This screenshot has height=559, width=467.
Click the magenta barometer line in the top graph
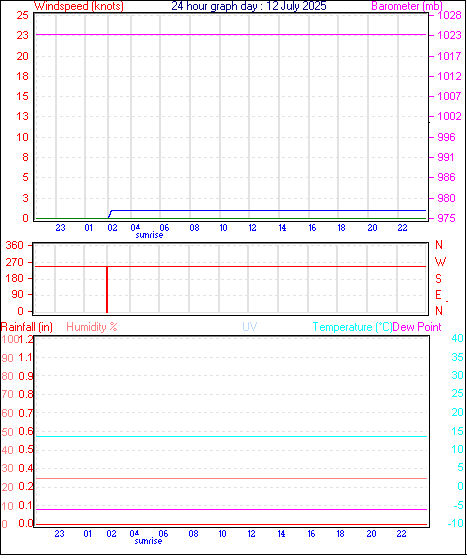click(x=231, y=35)
